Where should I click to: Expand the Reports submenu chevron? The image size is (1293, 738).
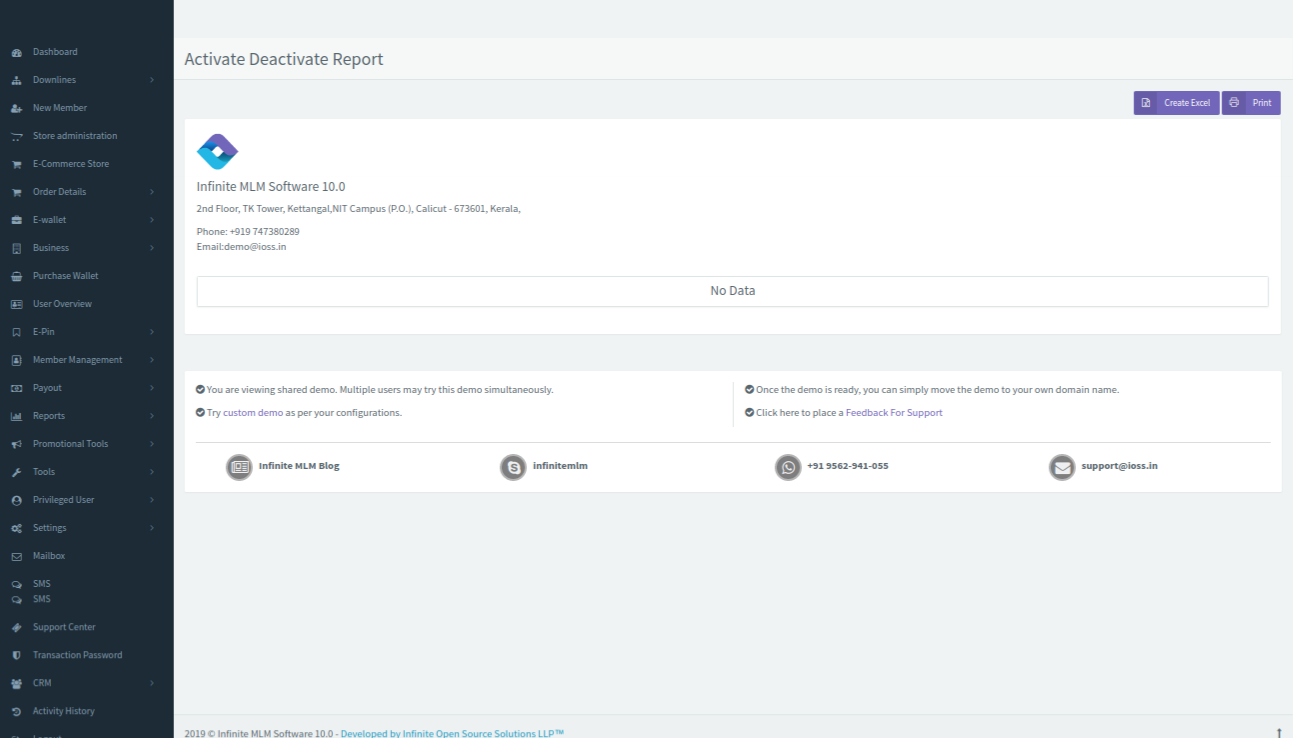coord(152,416)
